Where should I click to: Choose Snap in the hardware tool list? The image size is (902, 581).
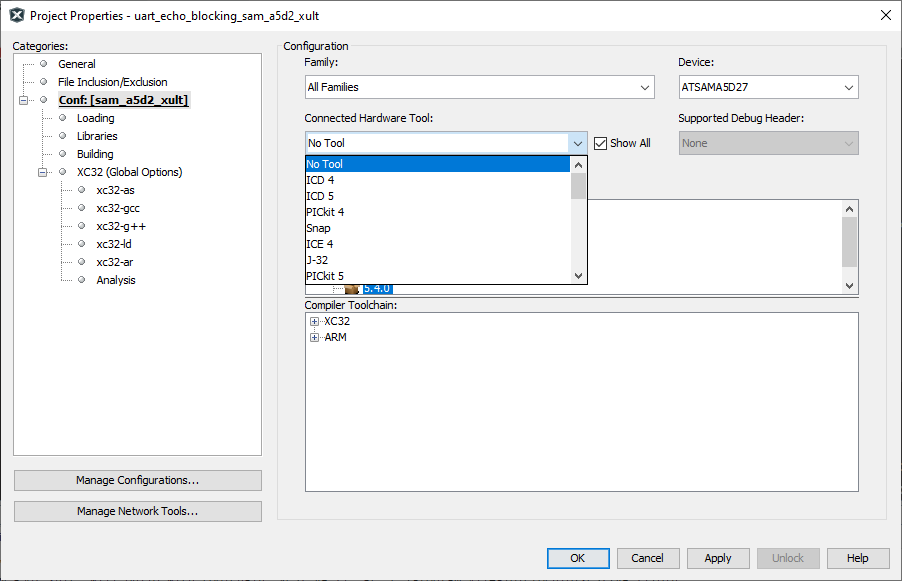click(x=318, y=228)
